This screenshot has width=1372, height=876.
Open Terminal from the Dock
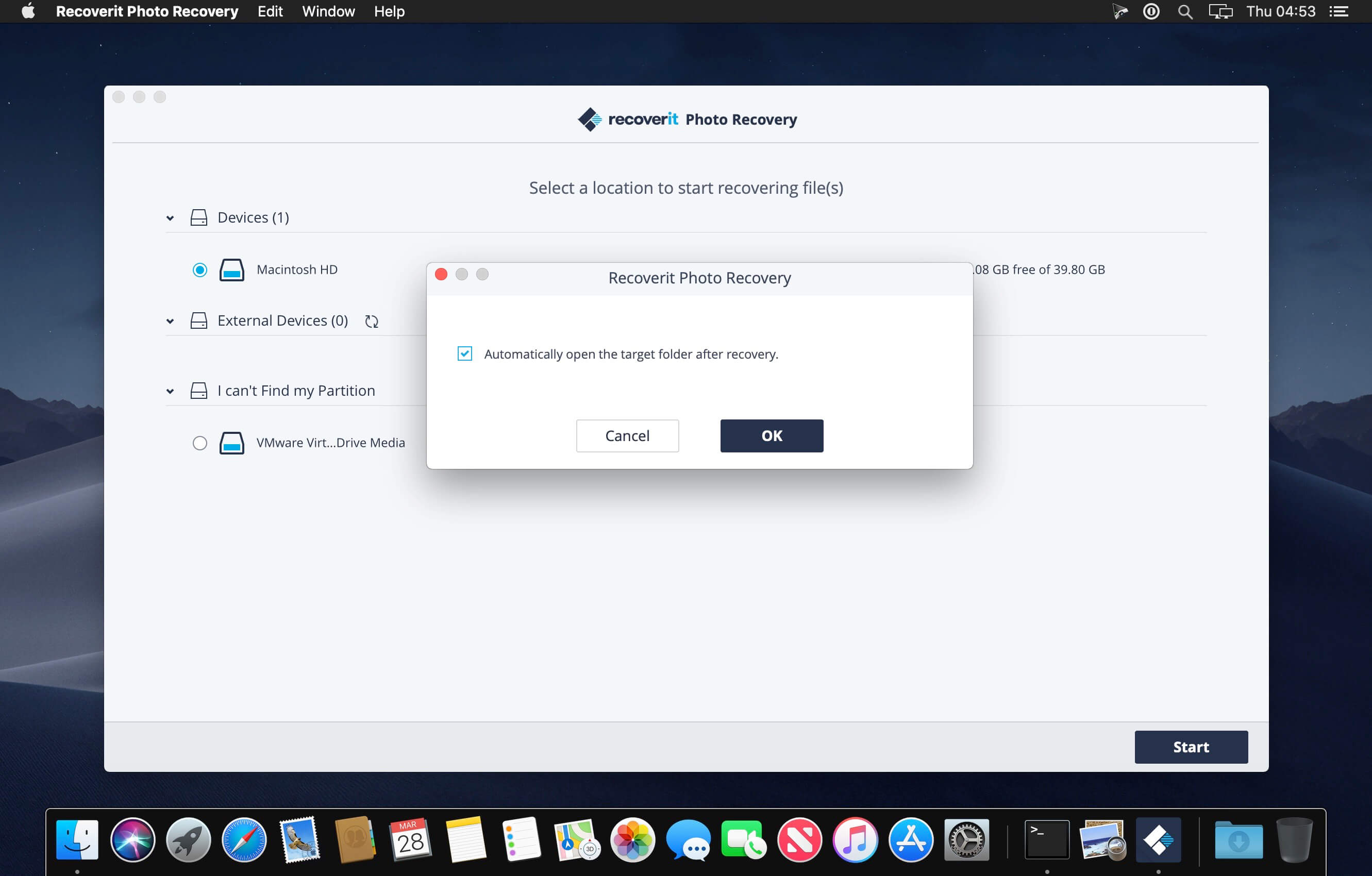(1047, 839)
